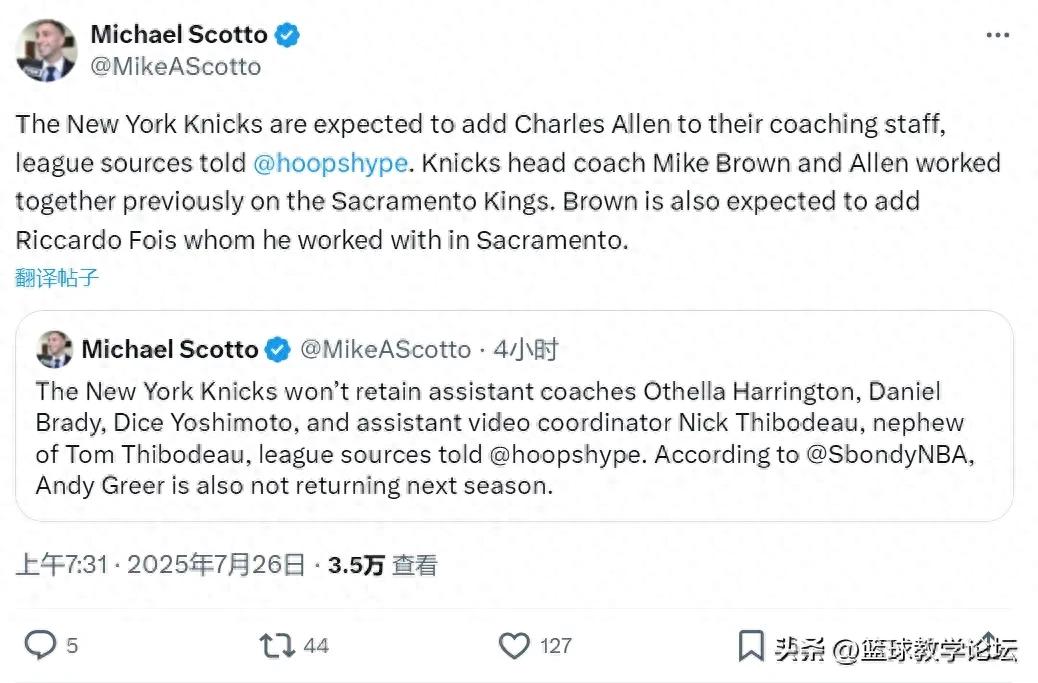Like the post with the heart icon
The width and height of the screenshot is (1038, 683).
[x=514, y=645]
